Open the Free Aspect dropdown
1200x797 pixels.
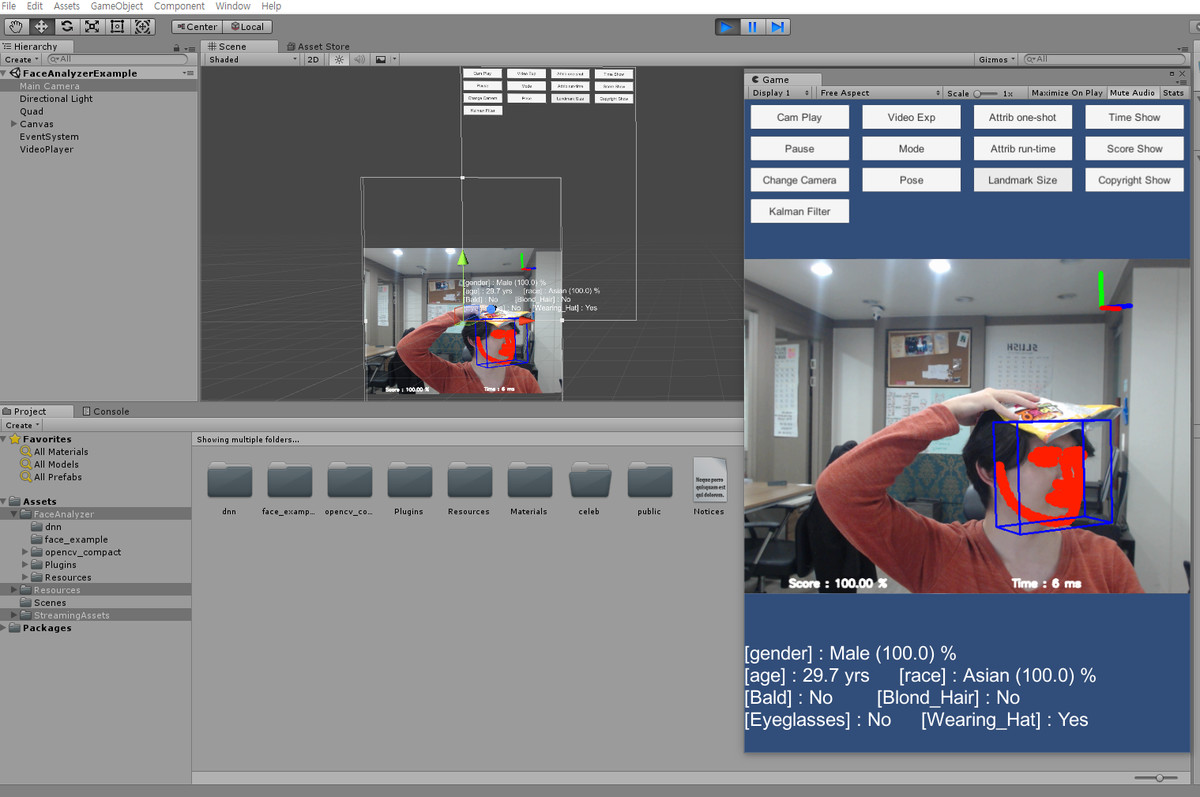879,93
